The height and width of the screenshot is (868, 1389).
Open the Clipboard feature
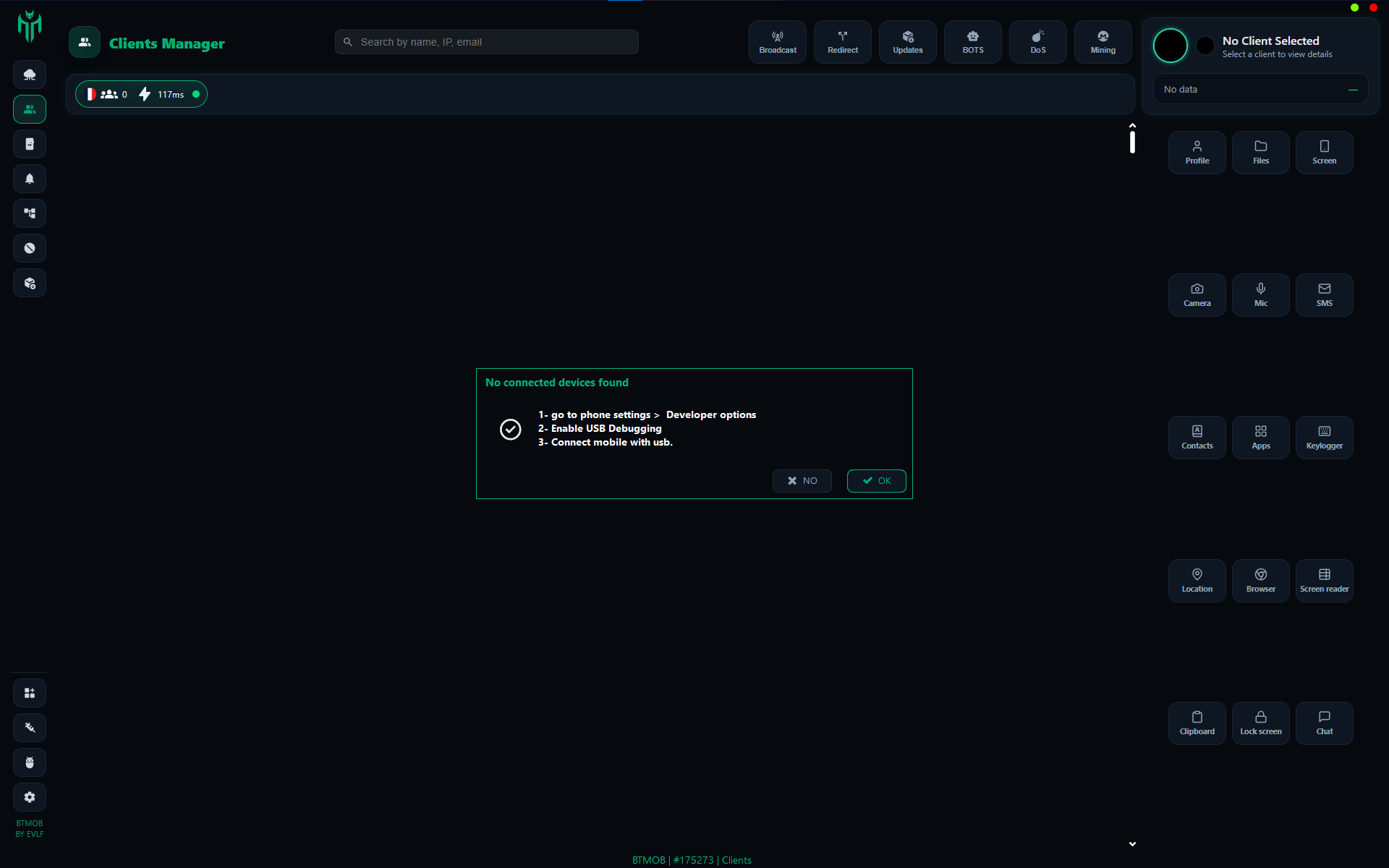pyautogui.click(x=1197, y=723)
